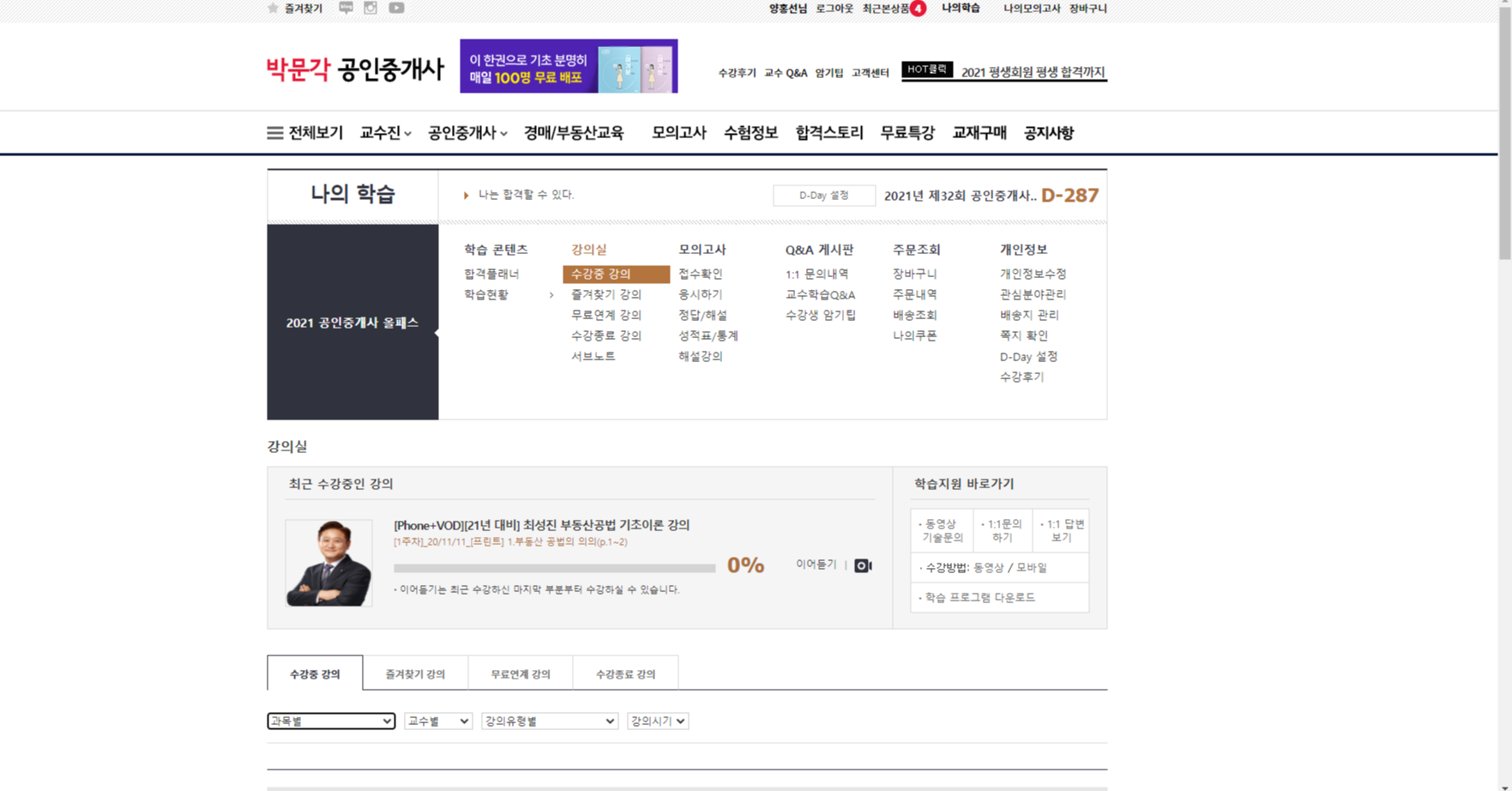Open 경매/부동산교육 menu

[574, 133]
